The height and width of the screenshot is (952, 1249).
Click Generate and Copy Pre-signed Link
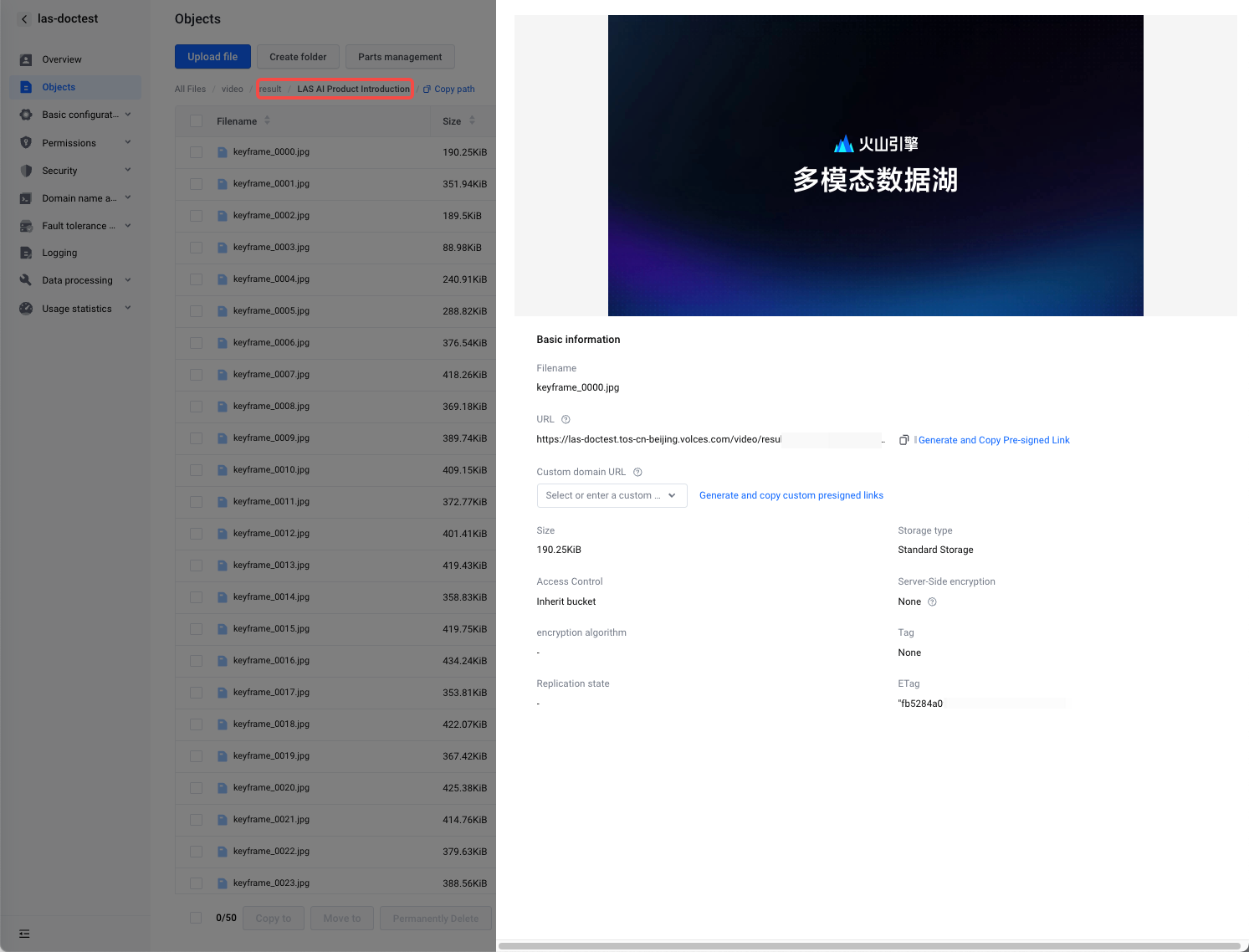994,440
